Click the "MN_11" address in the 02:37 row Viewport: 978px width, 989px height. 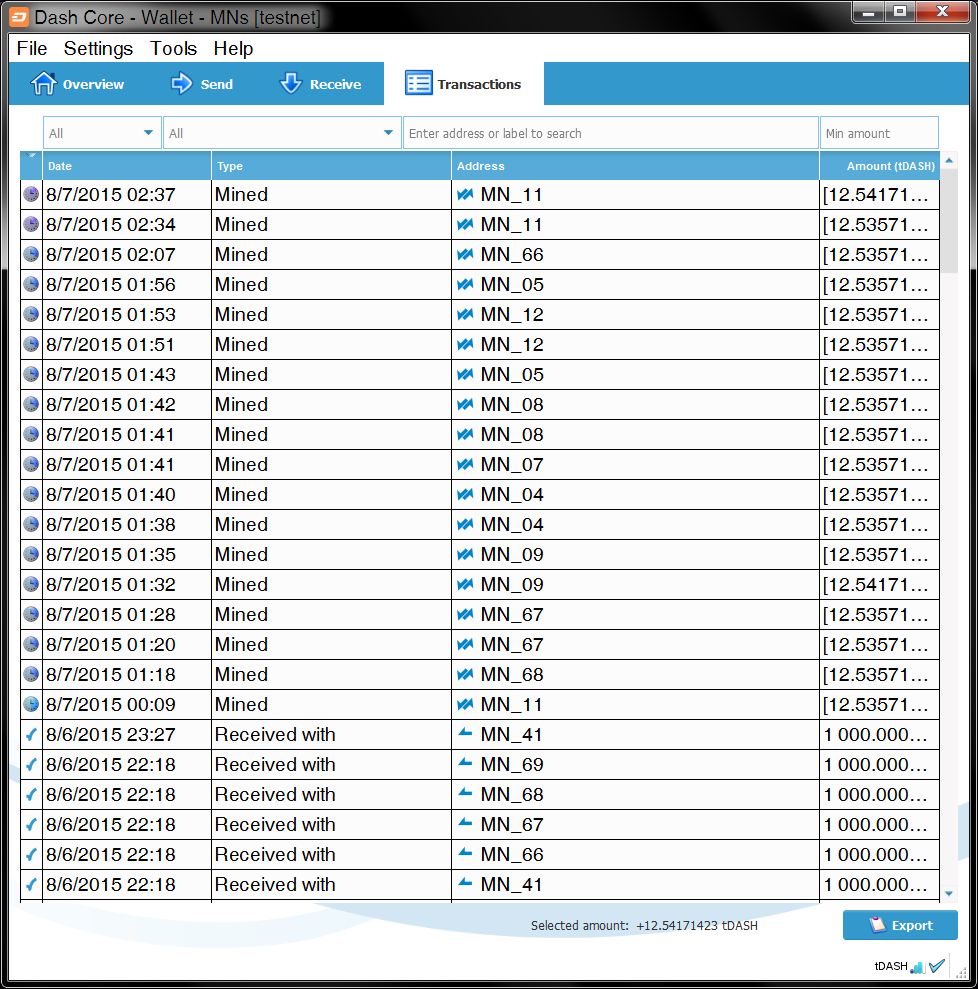point(511,195)
